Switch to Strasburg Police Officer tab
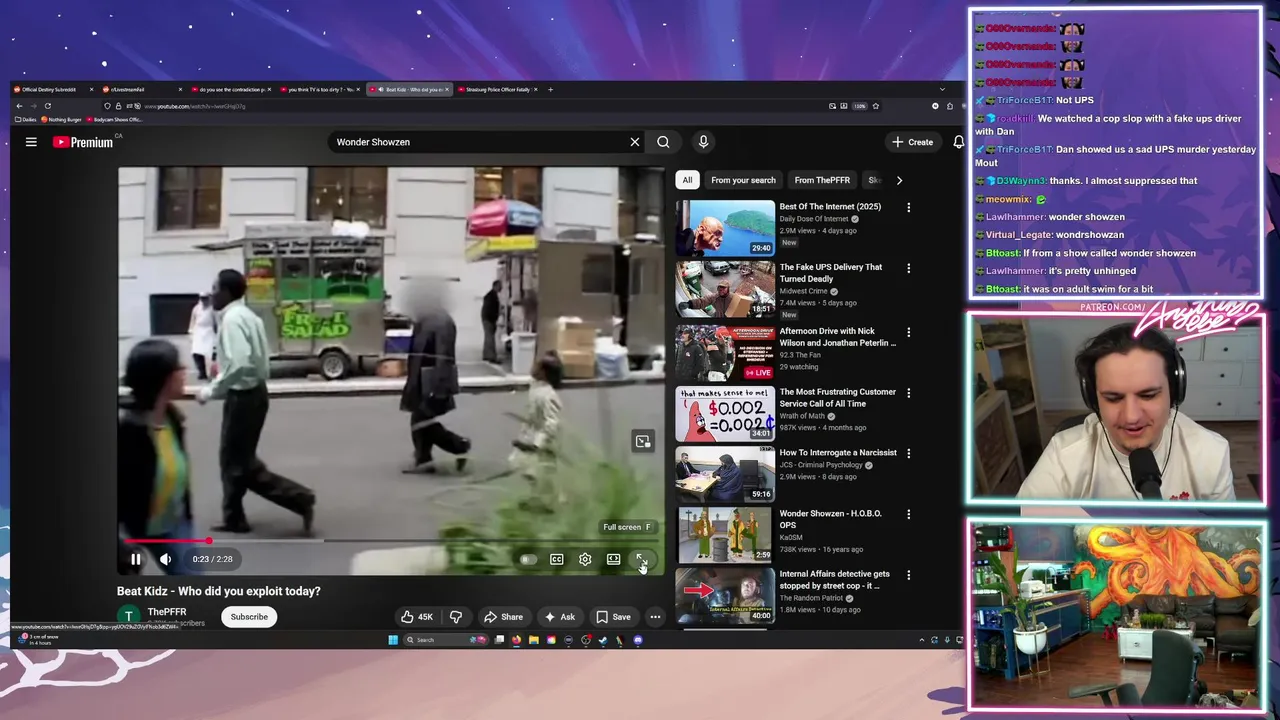Screen dimensions: 1280x720 500,89
